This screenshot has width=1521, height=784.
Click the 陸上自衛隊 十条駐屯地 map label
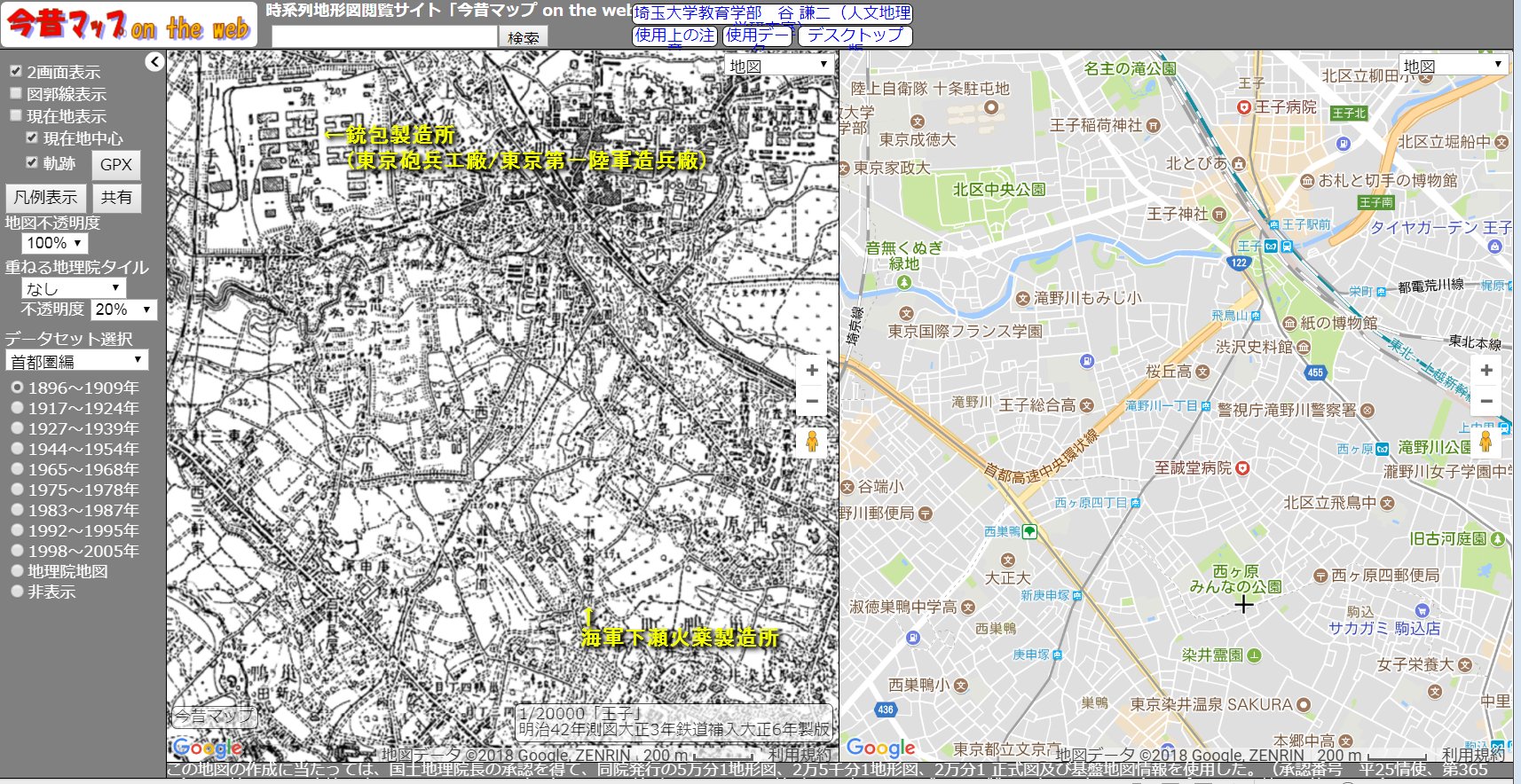click(x=930, y=89)
